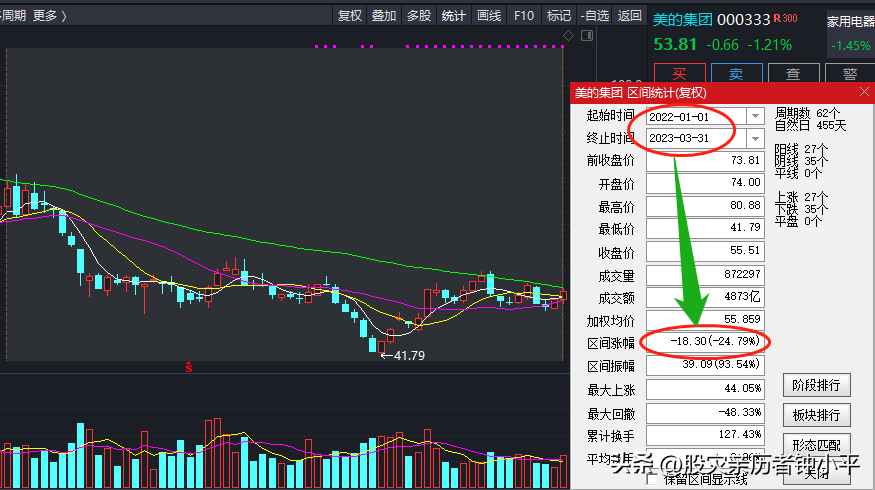875x490 pixels.
Task: Open F10 company info
Action: 523,16
